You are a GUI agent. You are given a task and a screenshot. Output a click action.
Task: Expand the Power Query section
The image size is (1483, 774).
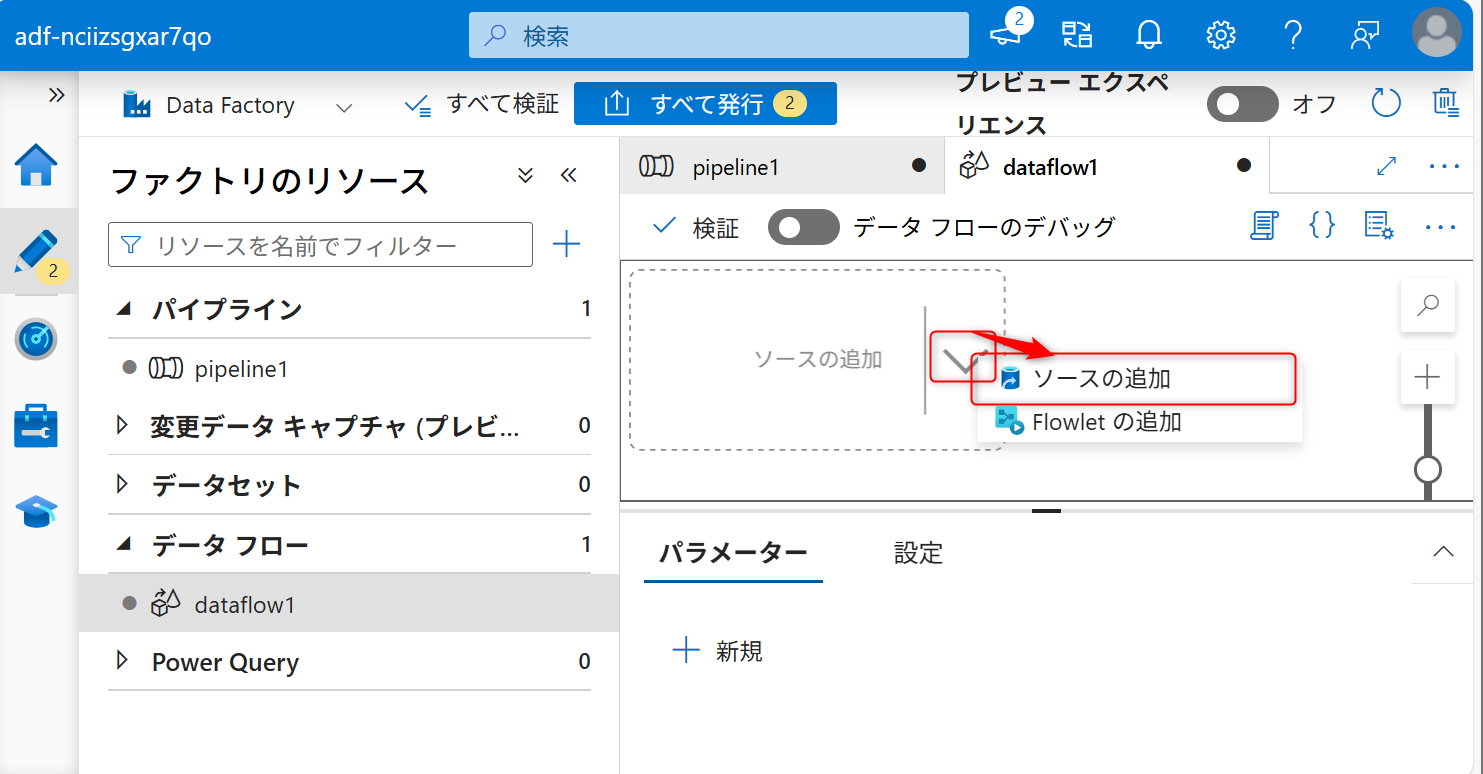(x=122, y=662)
